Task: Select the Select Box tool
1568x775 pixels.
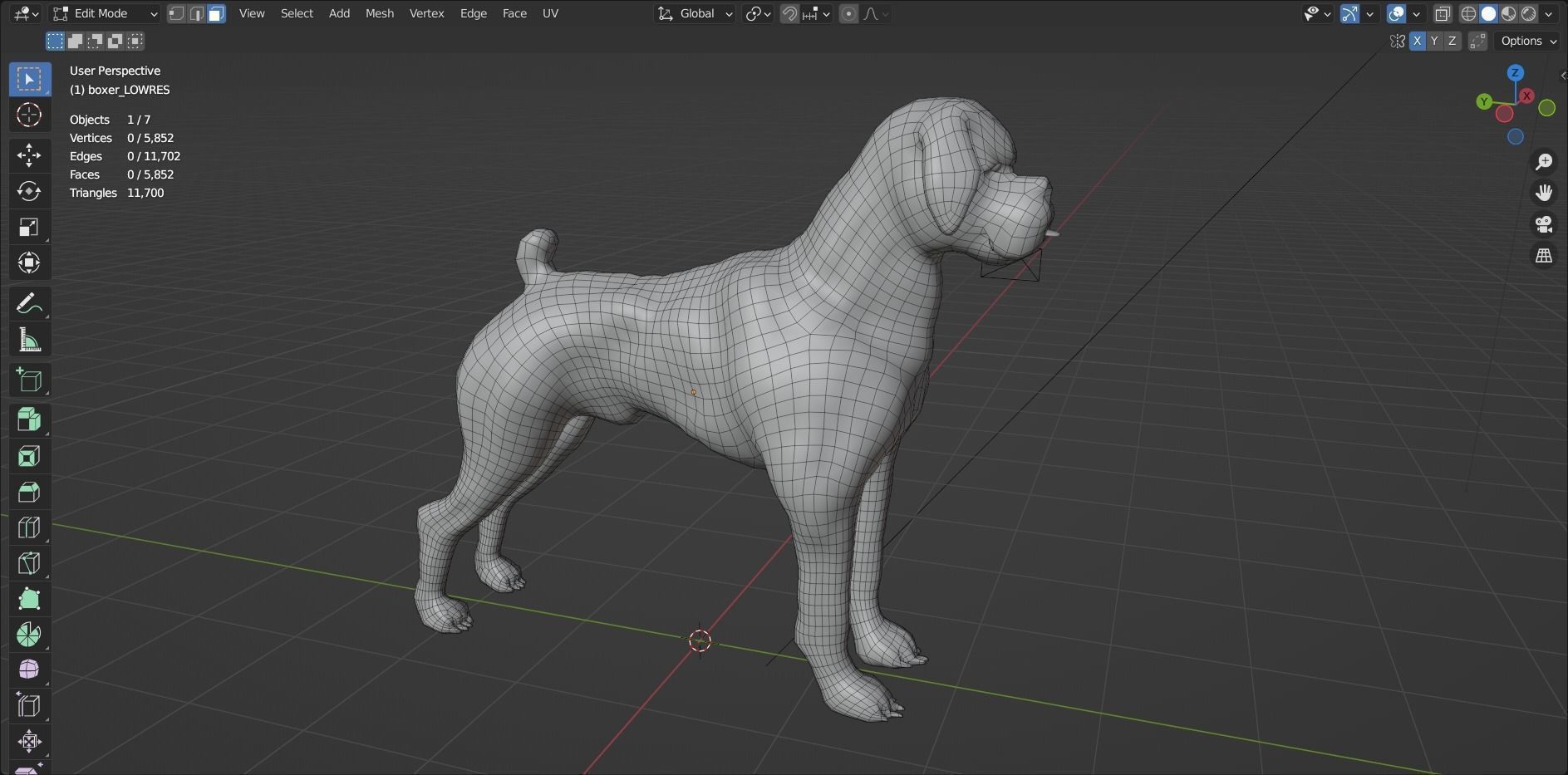Action: click(x=29, y=79)
